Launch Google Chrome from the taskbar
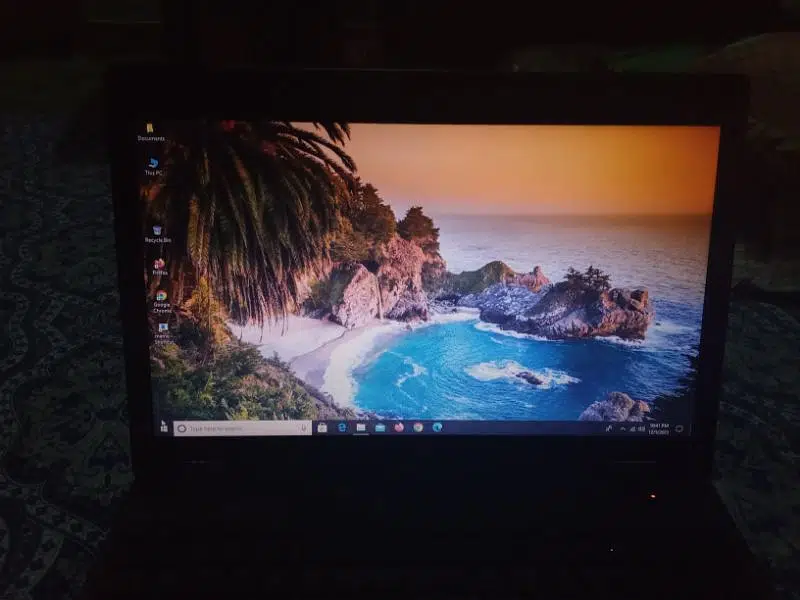Image resolution: width=800 pixels, height=600 pixels. 418,428
